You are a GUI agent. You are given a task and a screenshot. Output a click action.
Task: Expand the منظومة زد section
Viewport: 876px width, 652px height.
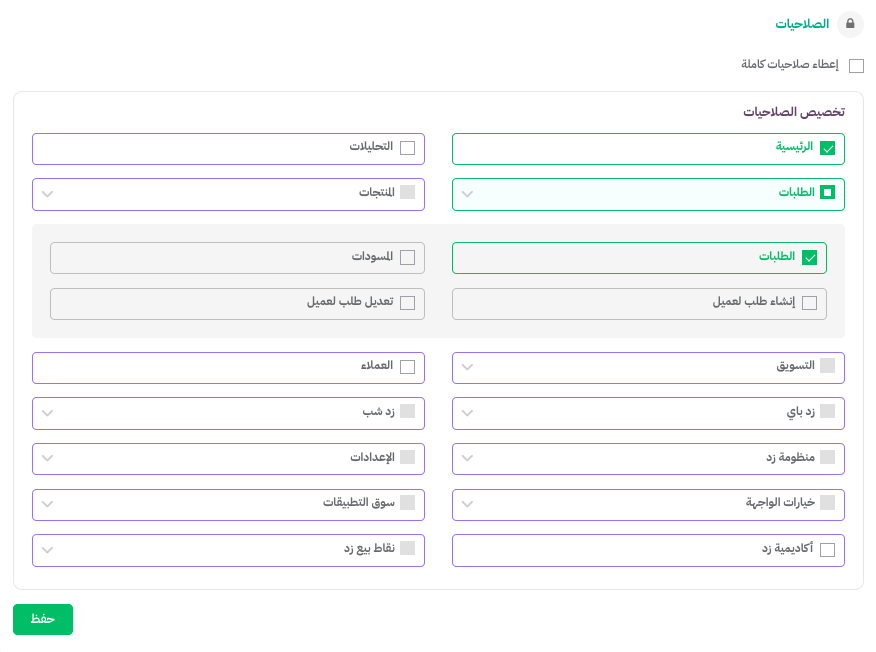click(x=468, y=458)
